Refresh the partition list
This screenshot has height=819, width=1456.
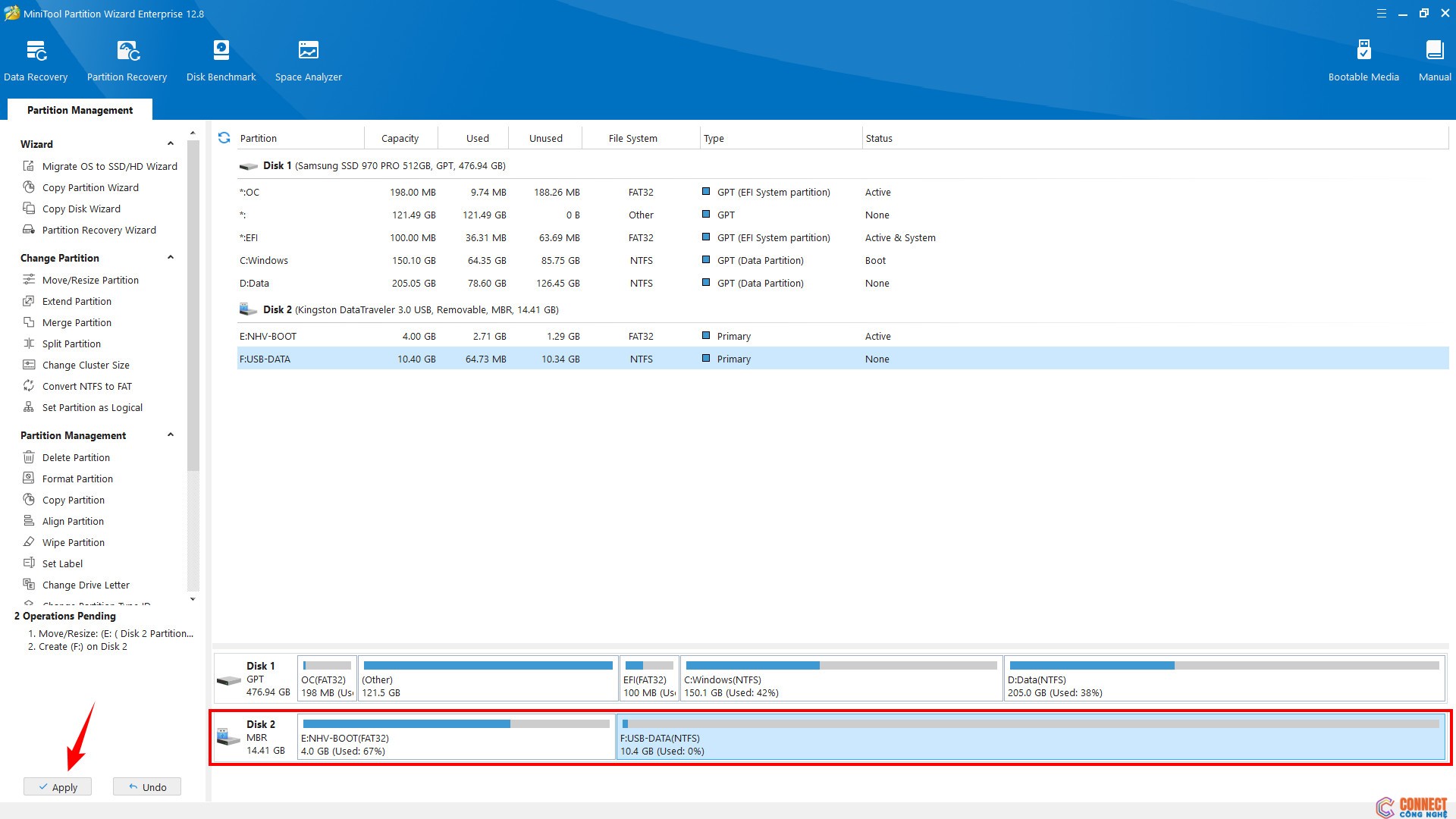tap(224, 138)
